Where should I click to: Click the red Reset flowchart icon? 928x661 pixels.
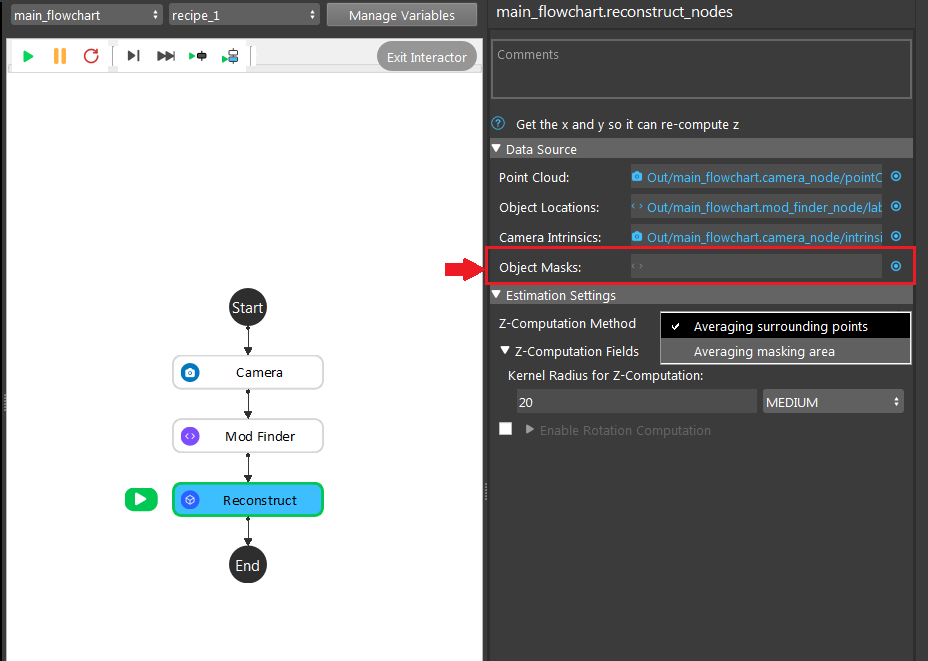pyautogui.click(x=91, y=56)
